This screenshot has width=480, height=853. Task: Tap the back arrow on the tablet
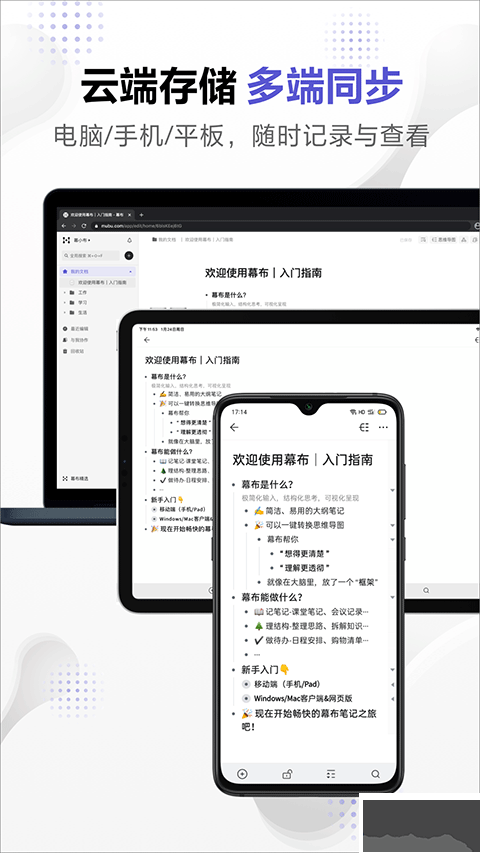tap(147, 340)
